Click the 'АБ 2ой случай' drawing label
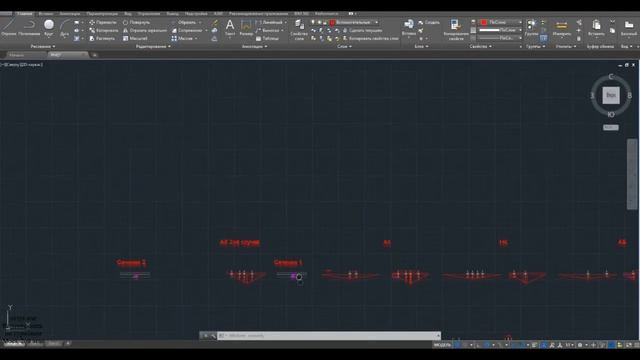 click(x=240, y=242)
